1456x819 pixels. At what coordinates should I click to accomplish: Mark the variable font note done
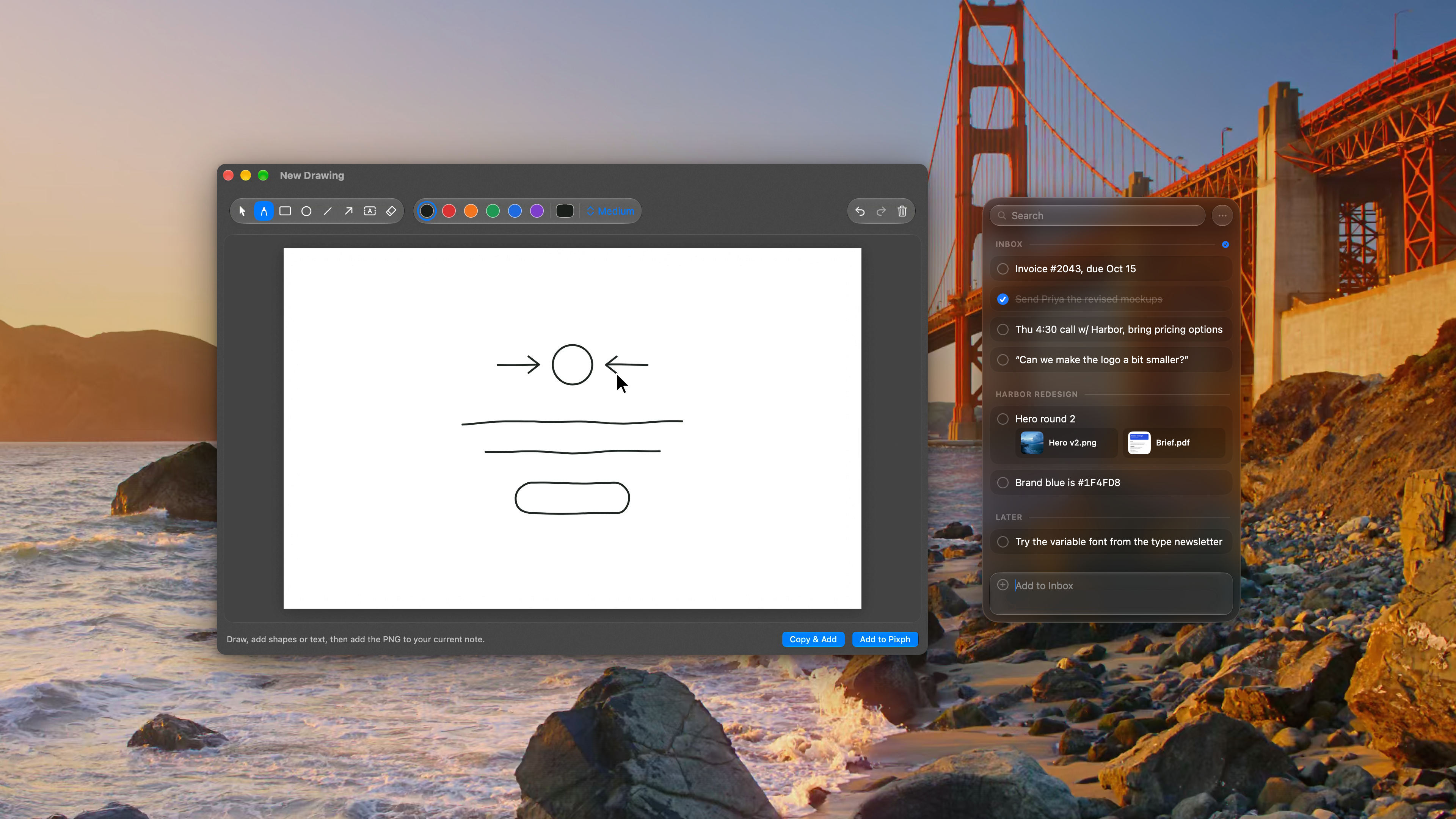[1003, 541]
